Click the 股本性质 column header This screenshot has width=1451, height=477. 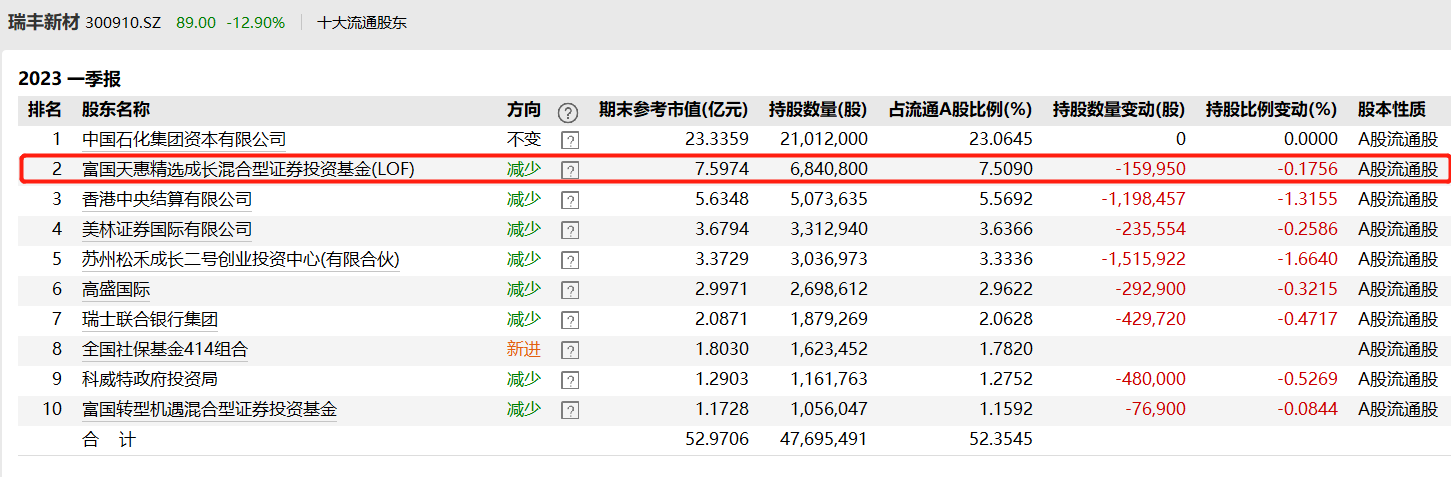click(x=1392, y=110)
